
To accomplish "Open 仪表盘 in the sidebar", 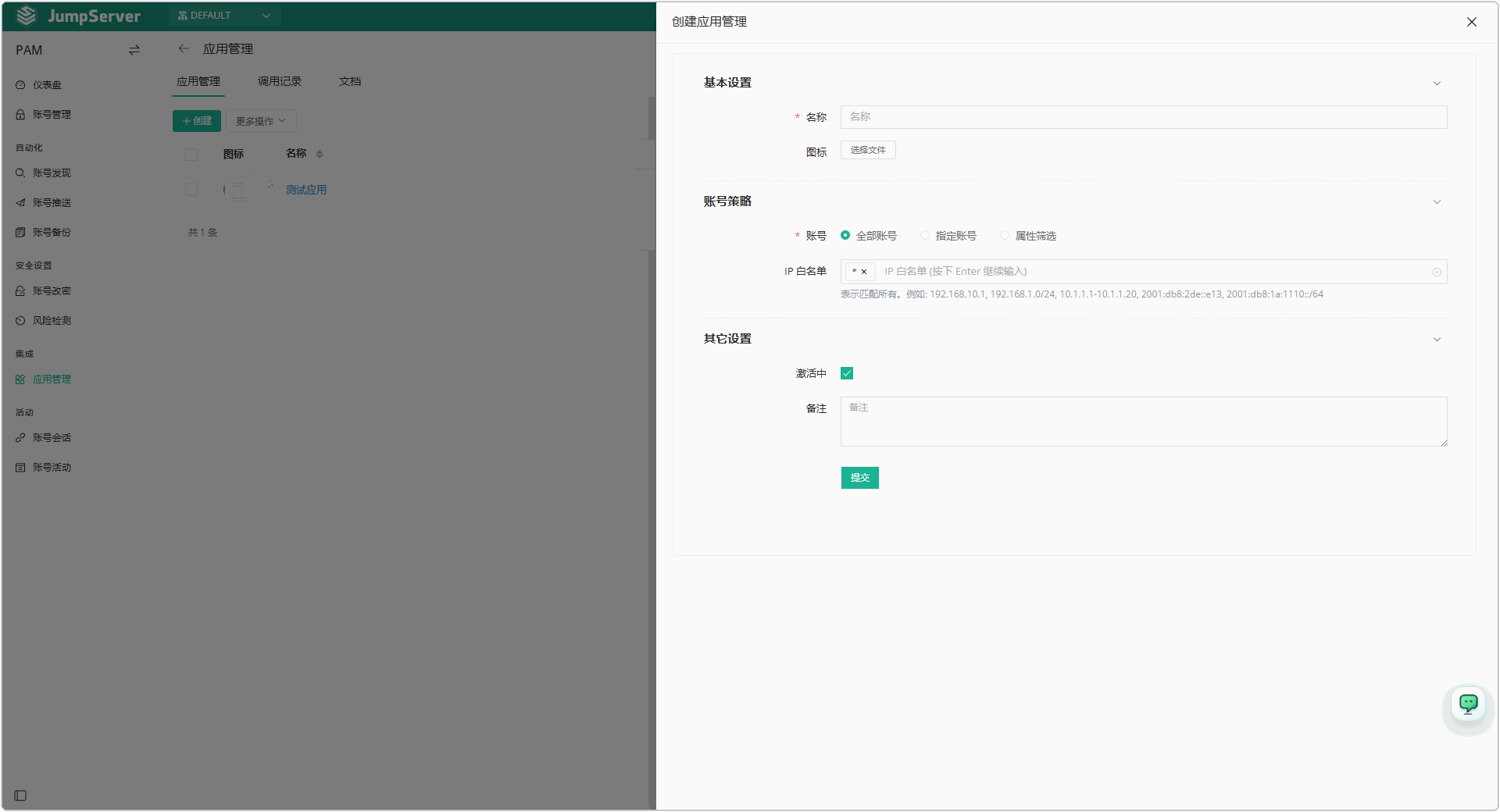I will 47,85.
